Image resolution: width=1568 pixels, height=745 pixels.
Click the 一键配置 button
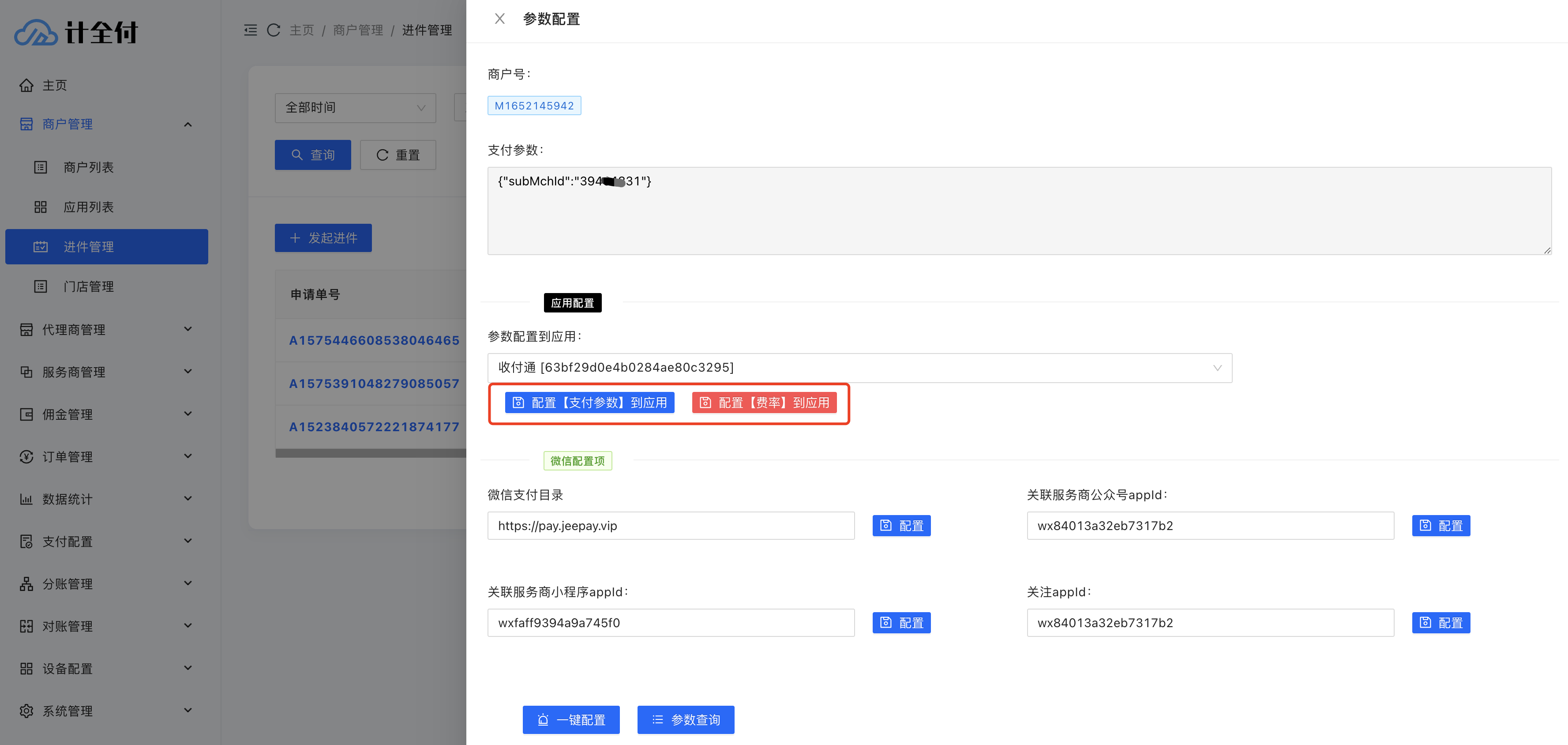(571, 720)
